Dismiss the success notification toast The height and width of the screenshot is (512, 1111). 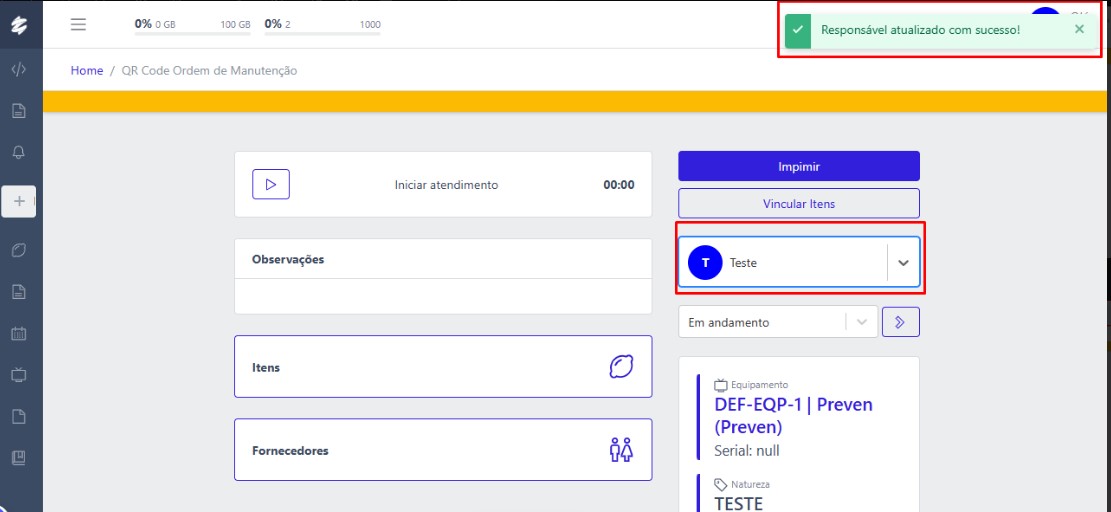pos(1079,29)
